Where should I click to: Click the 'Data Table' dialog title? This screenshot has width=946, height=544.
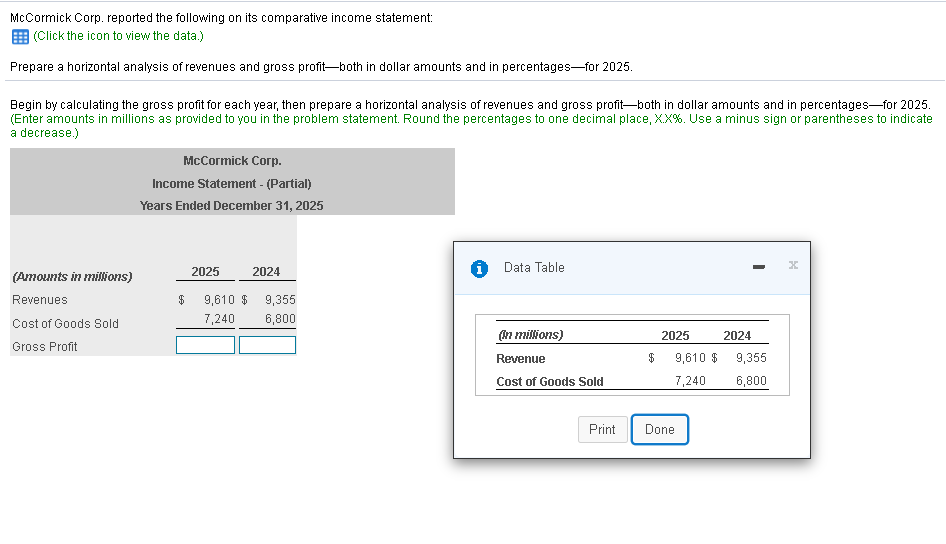pyautogui.click(x=534, y=267)
